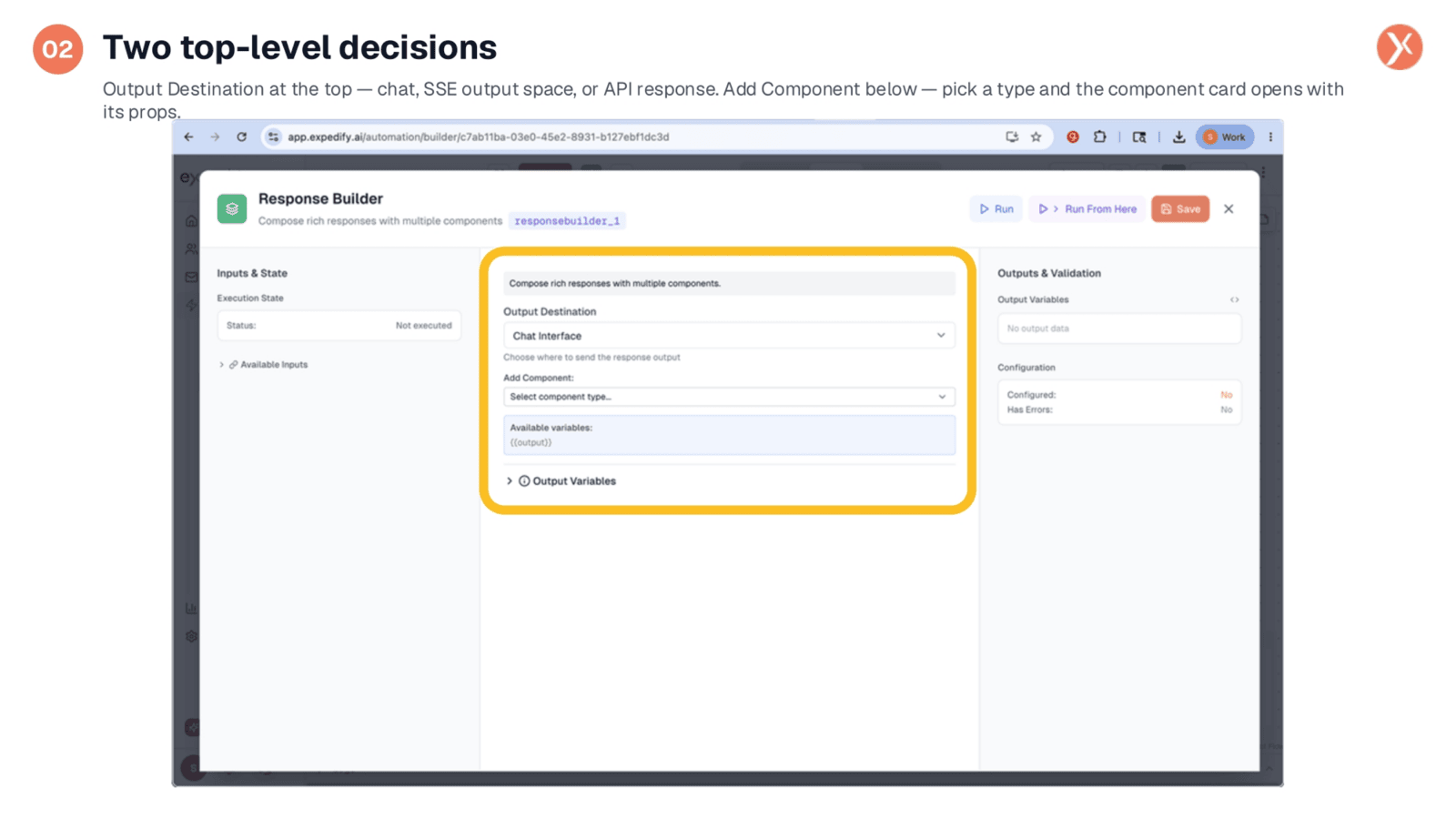This screenshot has width=1456, height=819.
Task: Click the mail icon in dimmed sidebar
Action: [191, 278]
